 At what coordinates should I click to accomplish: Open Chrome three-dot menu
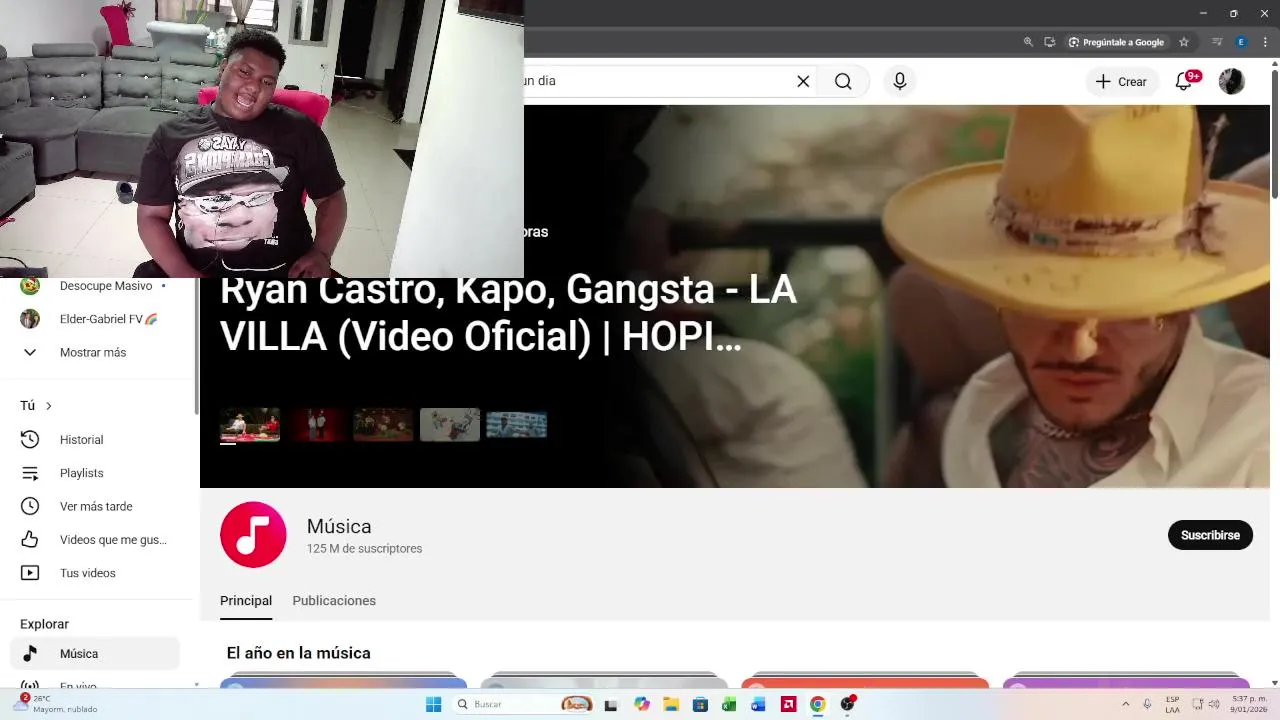pos(1265,42)
